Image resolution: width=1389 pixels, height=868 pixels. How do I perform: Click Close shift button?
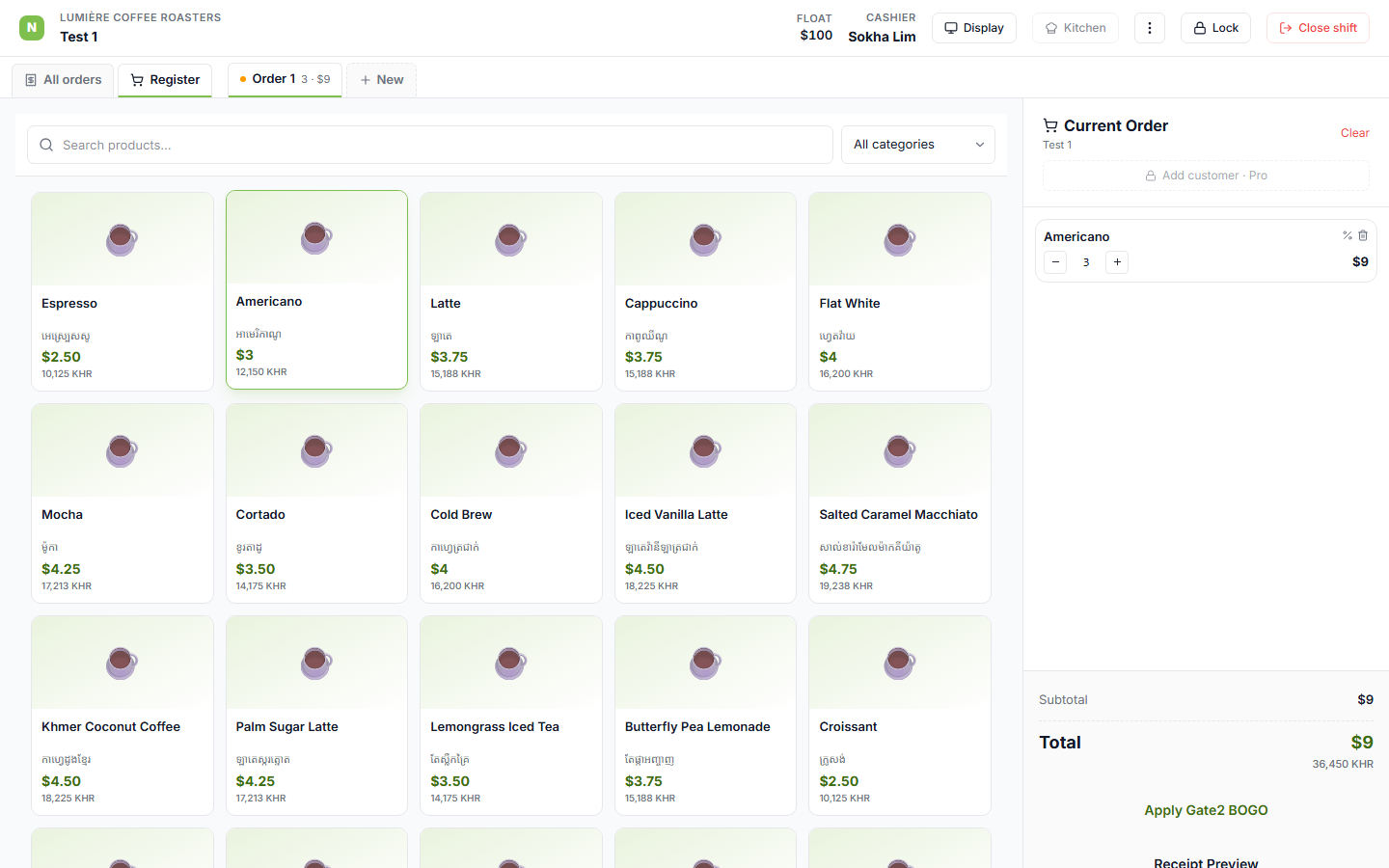click(x=1318, y=28)
